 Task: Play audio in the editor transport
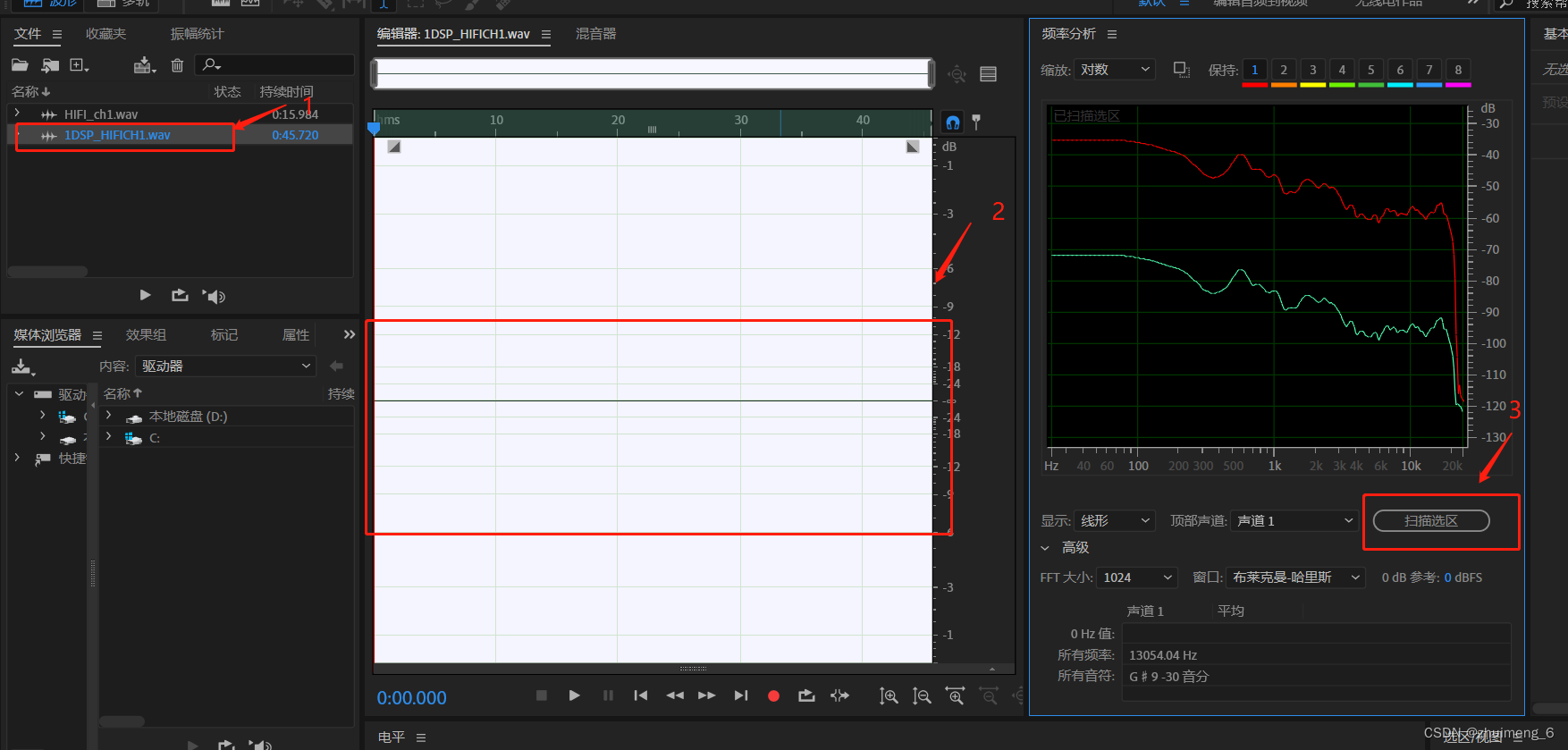(x=574, y=695)
